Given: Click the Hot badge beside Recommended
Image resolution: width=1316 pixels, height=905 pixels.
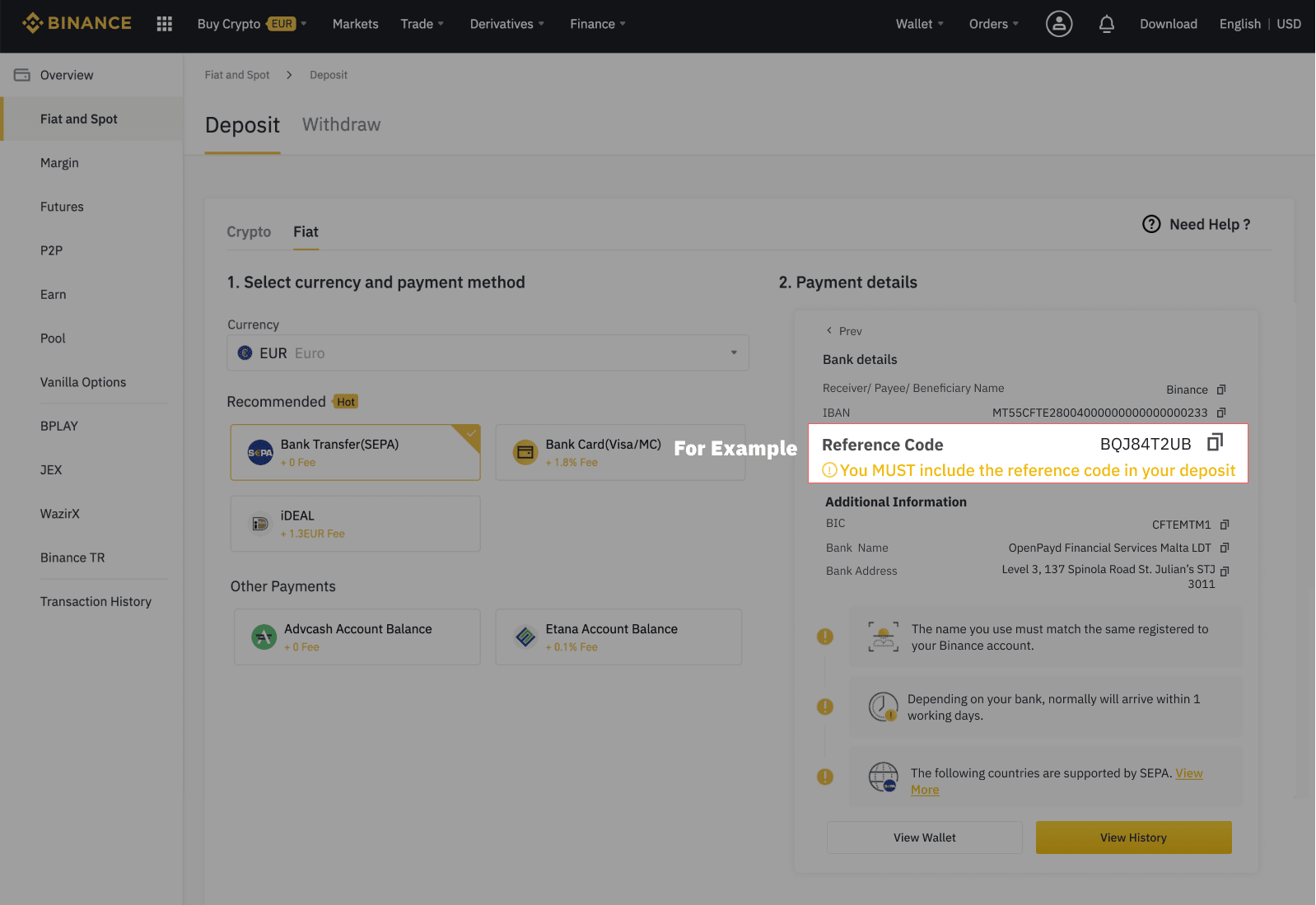Looking at the screenshot, I should (346, 402).
